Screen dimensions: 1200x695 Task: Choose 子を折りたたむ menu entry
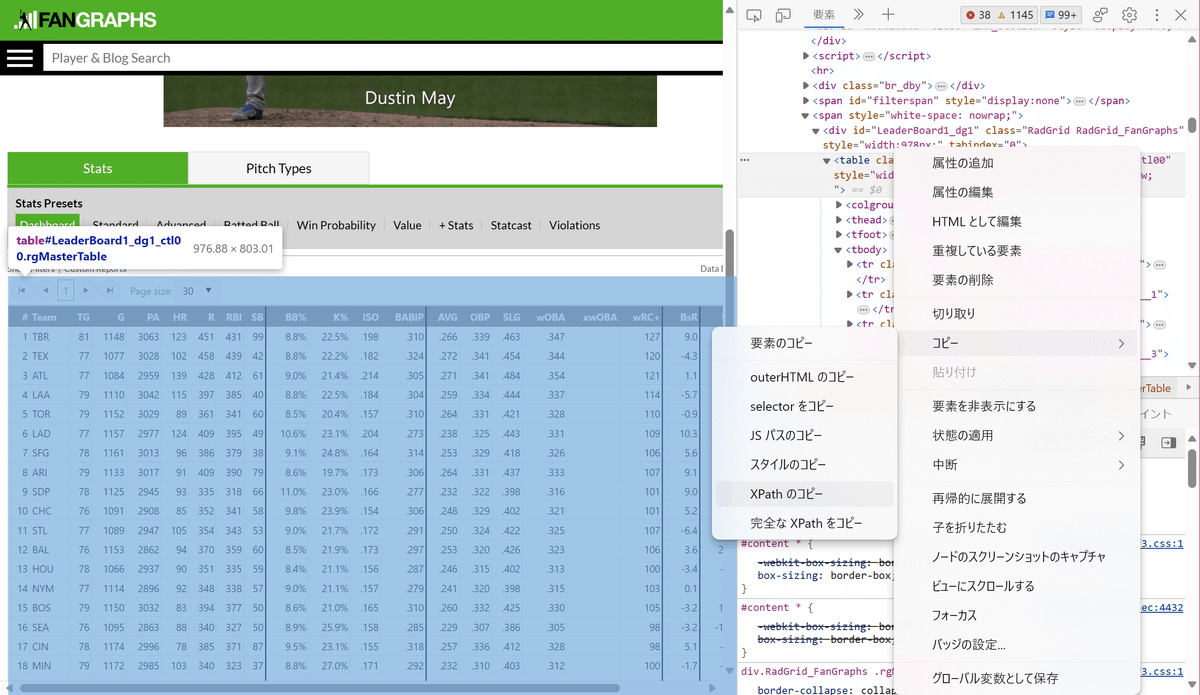coord(1017,527)
